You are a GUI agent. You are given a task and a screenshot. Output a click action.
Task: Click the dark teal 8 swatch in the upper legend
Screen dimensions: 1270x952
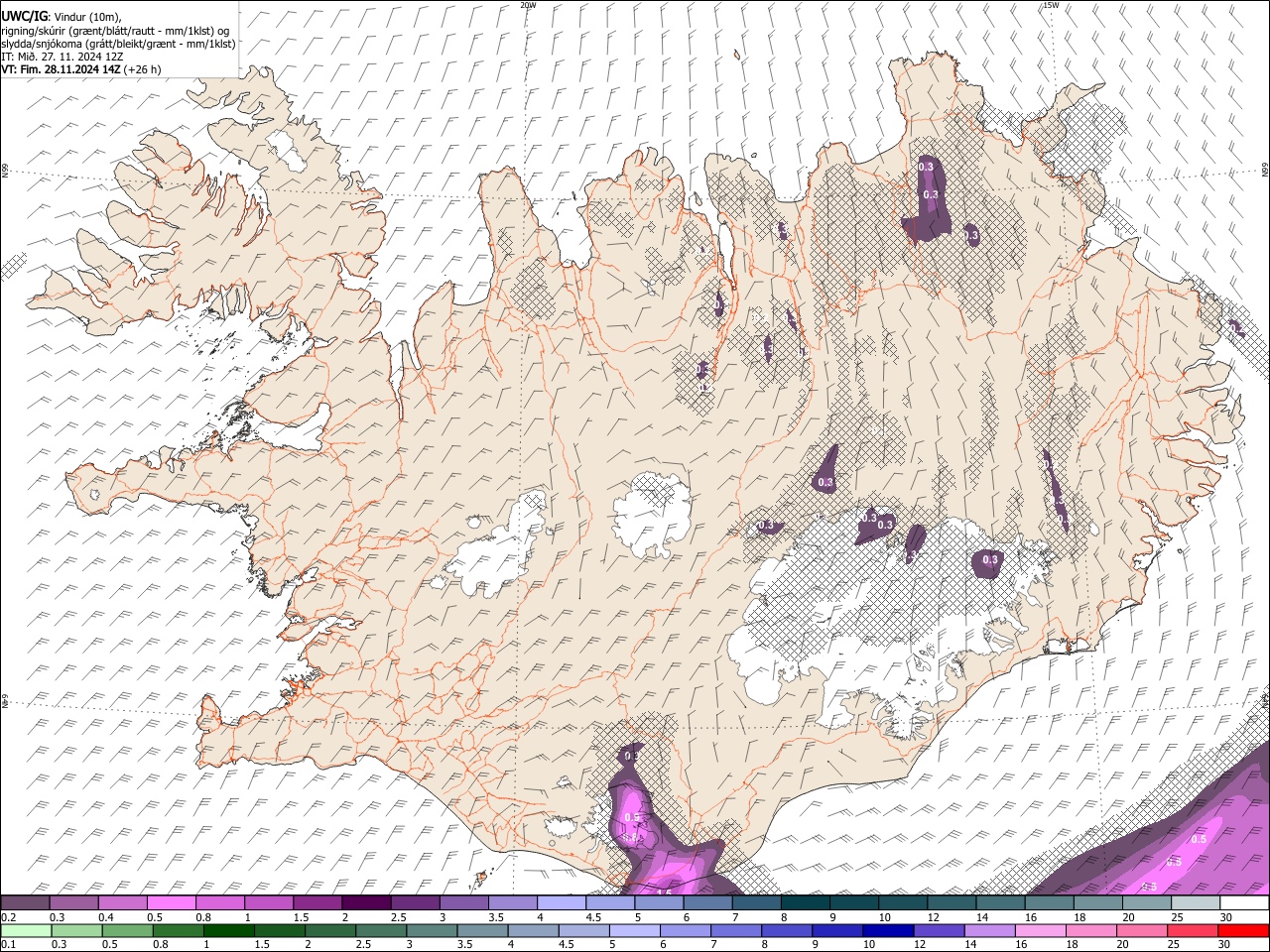pyautogui.click(x=805, y=902)
